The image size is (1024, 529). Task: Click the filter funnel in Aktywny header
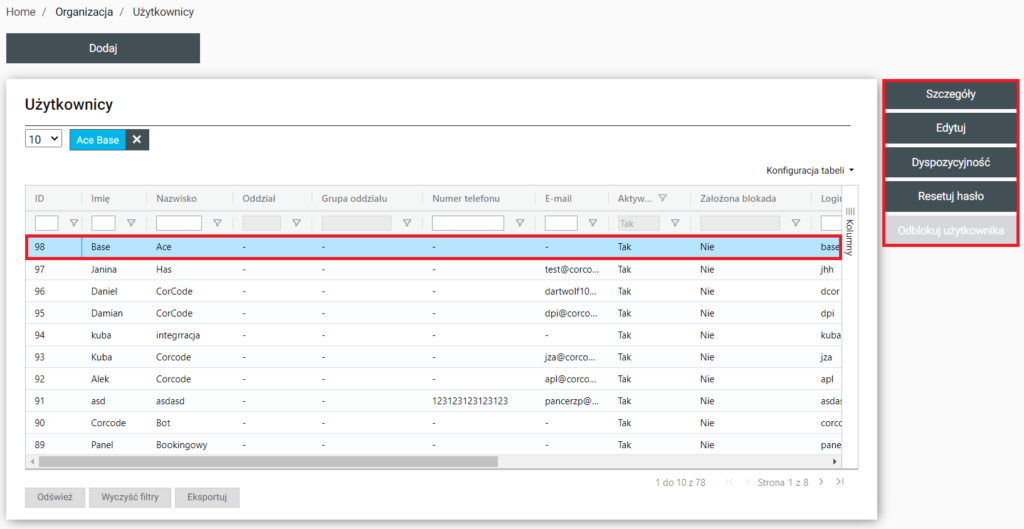662,198
